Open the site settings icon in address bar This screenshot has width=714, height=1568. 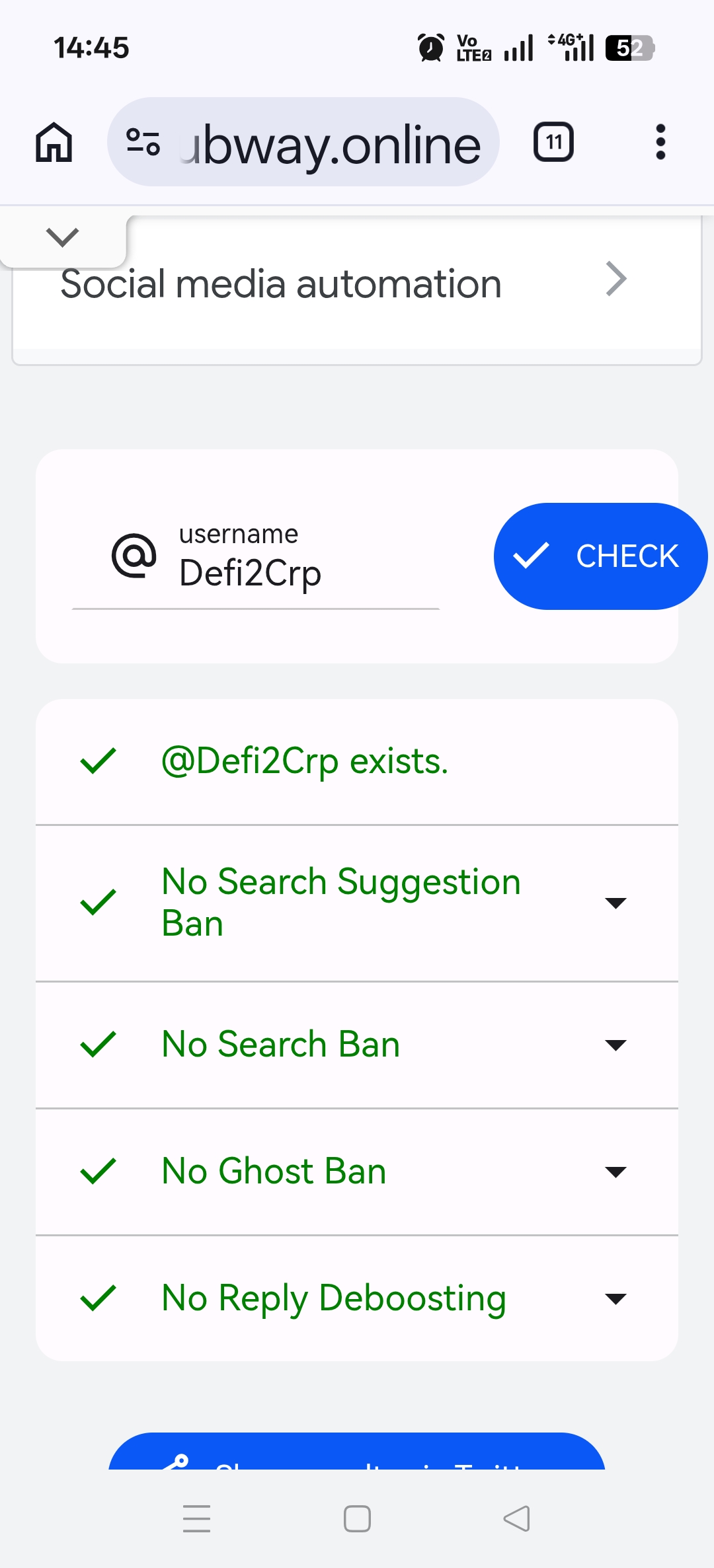143,142
